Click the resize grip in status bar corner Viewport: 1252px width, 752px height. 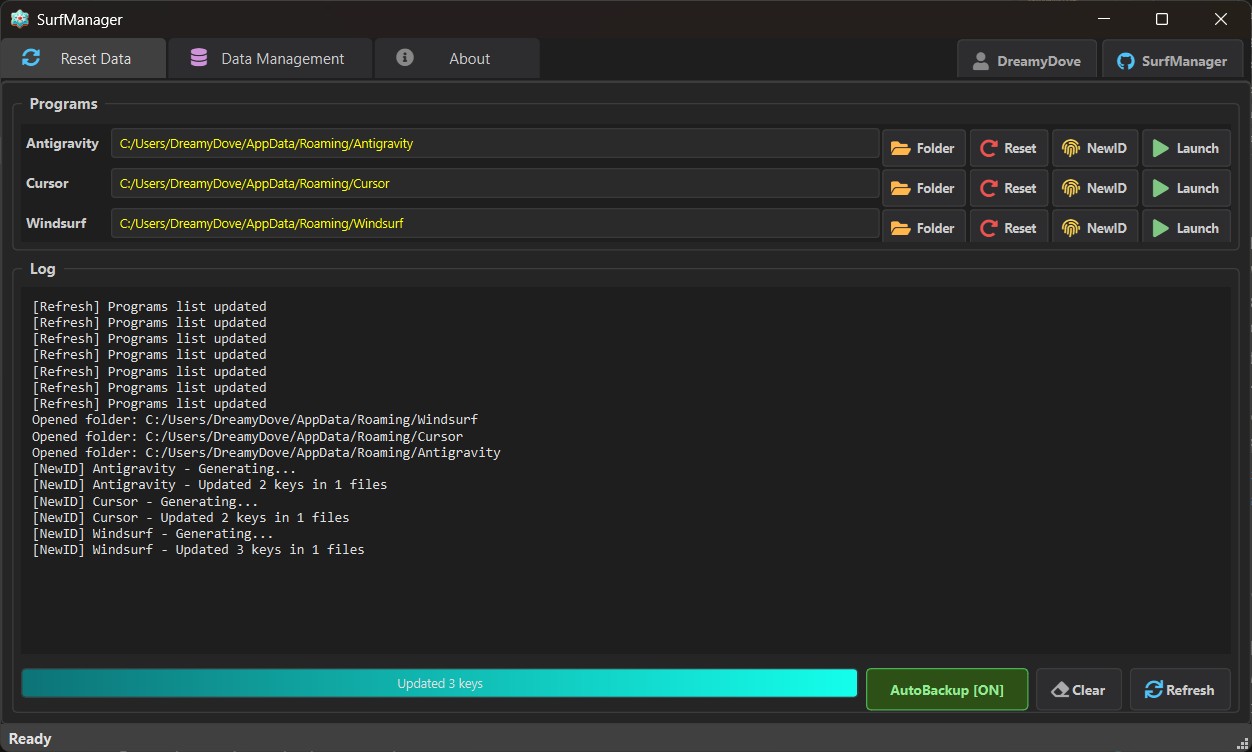click(x=1242, y=741)
